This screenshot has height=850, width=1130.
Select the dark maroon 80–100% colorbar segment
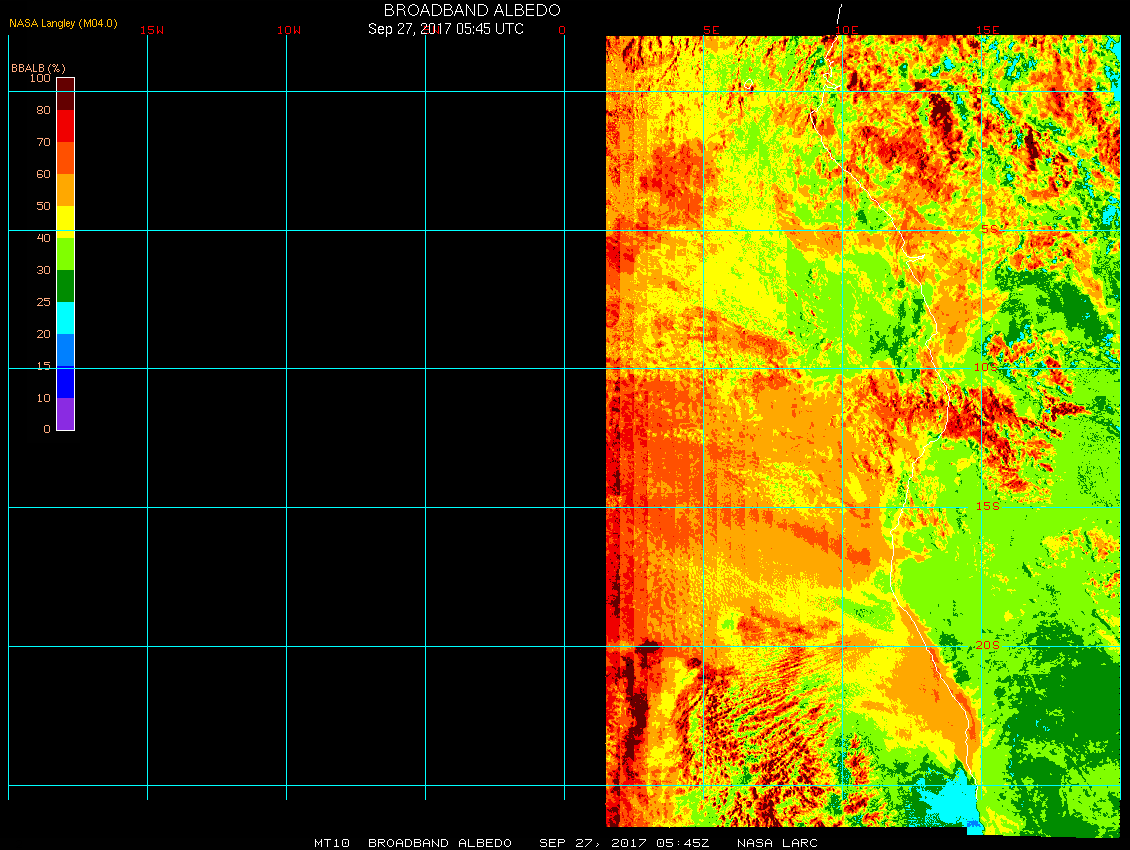(65, 93)
